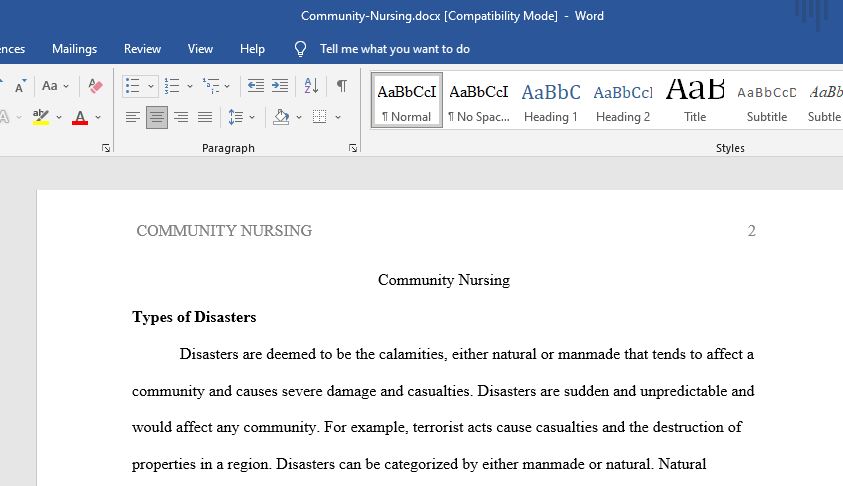The height and width of the screenshot is (486, 843).
Task: Apply the Normal style
Action: point(407,101)
